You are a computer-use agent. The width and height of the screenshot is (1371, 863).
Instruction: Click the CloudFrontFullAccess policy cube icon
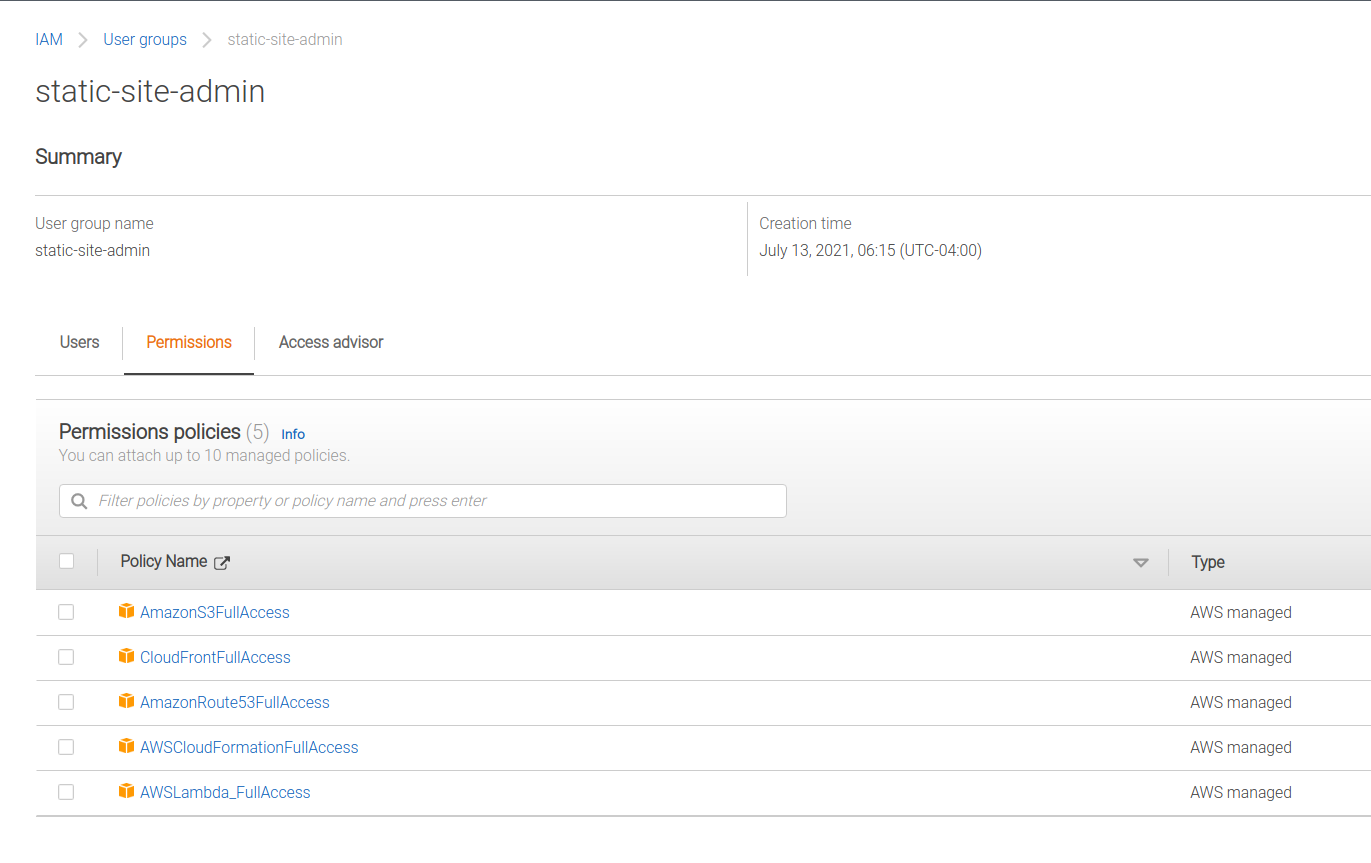pyautogui.click(x=126, y=656)
